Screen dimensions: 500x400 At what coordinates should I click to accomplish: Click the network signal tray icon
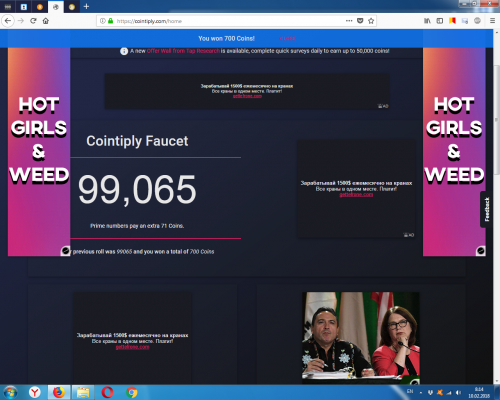[x=449, y=393]
